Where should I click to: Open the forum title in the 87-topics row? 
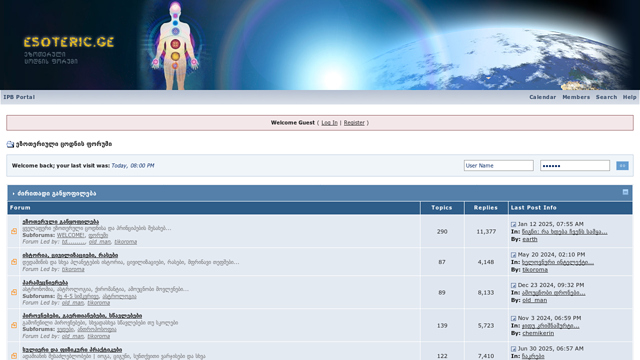(70, 255)
